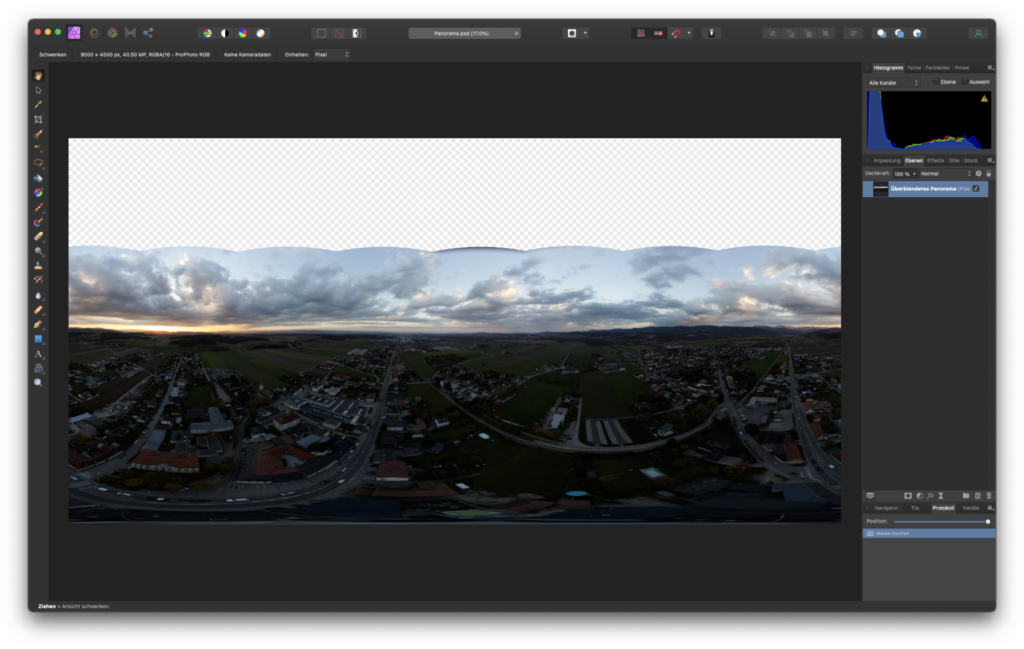1024x649 pixels.
Task: Click the Invert Selection icon
Action: pos(357,33)
